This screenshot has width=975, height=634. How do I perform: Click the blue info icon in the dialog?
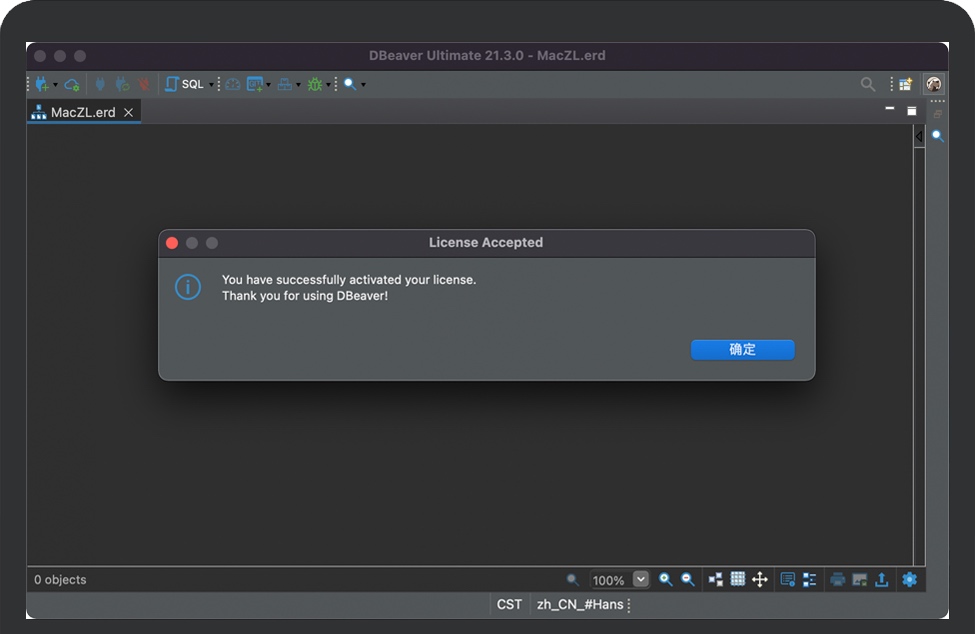tap(188, 287)
